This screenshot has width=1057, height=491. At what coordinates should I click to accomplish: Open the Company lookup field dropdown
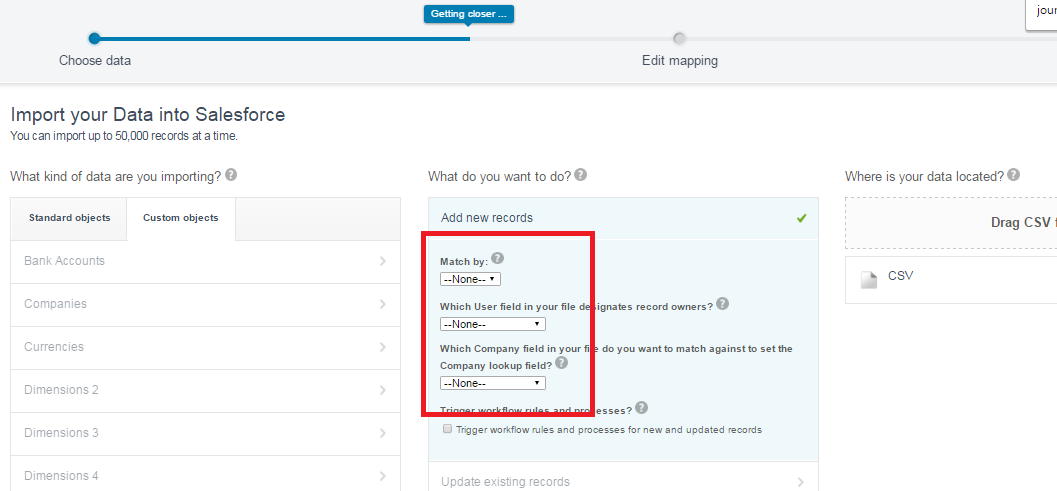(493, 383)
